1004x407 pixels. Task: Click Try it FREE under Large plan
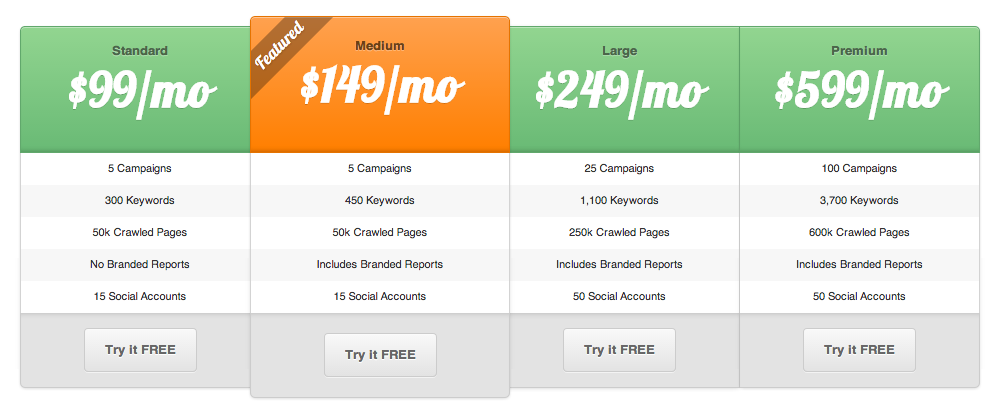(620, 350)
